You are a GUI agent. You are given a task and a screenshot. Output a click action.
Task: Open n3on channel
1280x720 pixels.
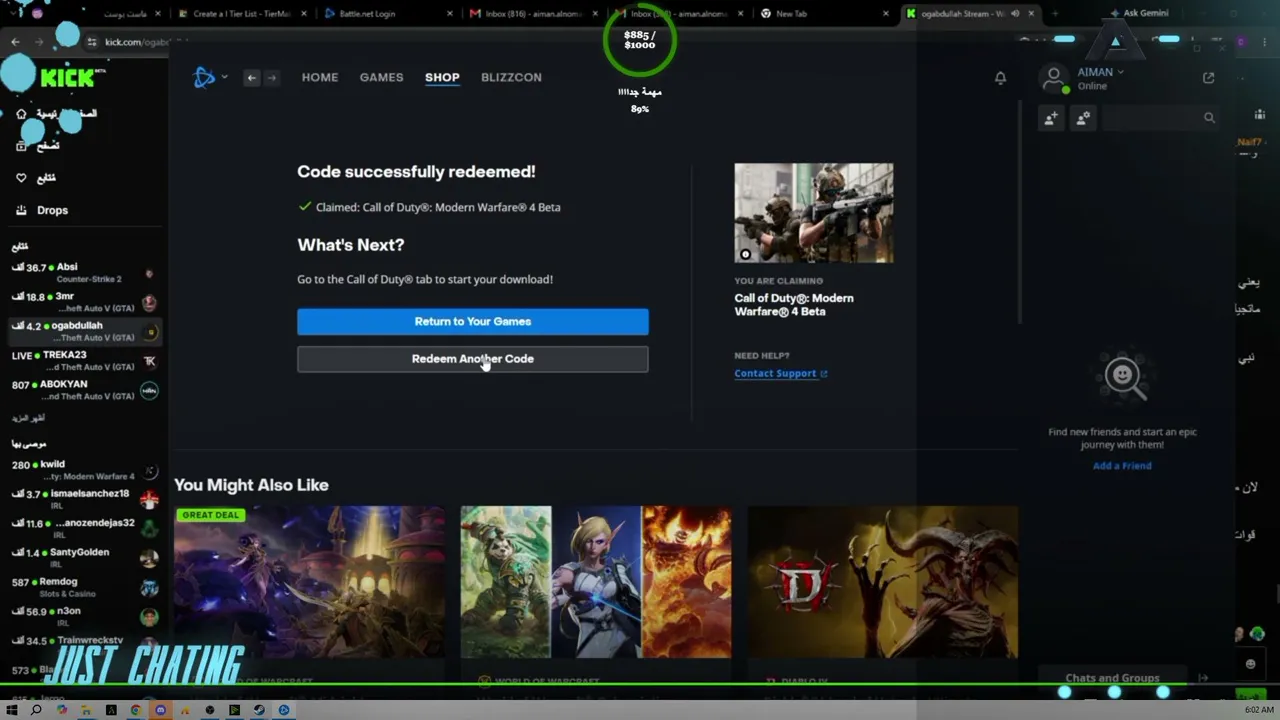(85, 616)
